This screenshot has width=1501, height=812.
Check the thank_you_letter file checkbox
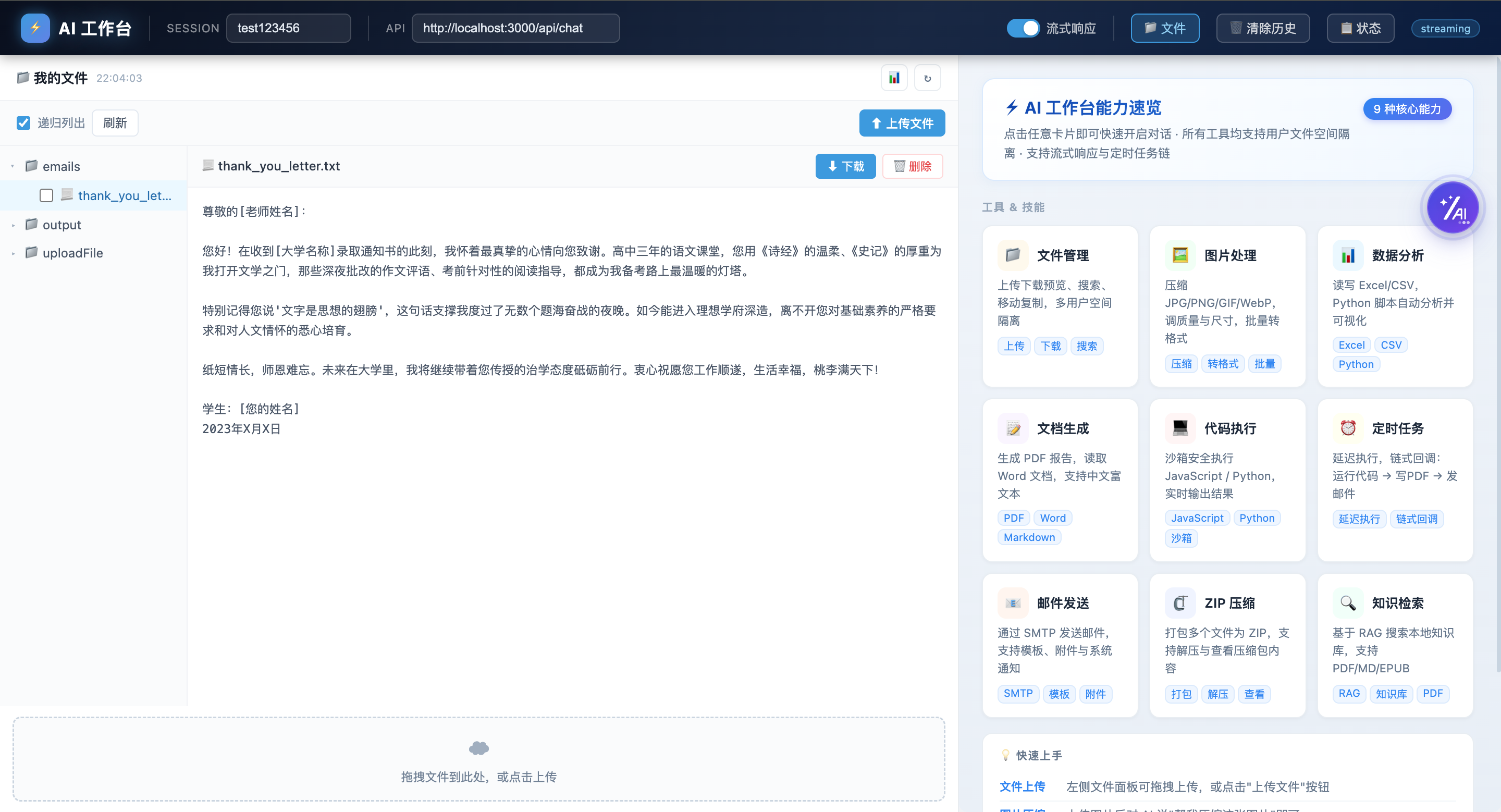pyautogui.click(x=46, y=196)
